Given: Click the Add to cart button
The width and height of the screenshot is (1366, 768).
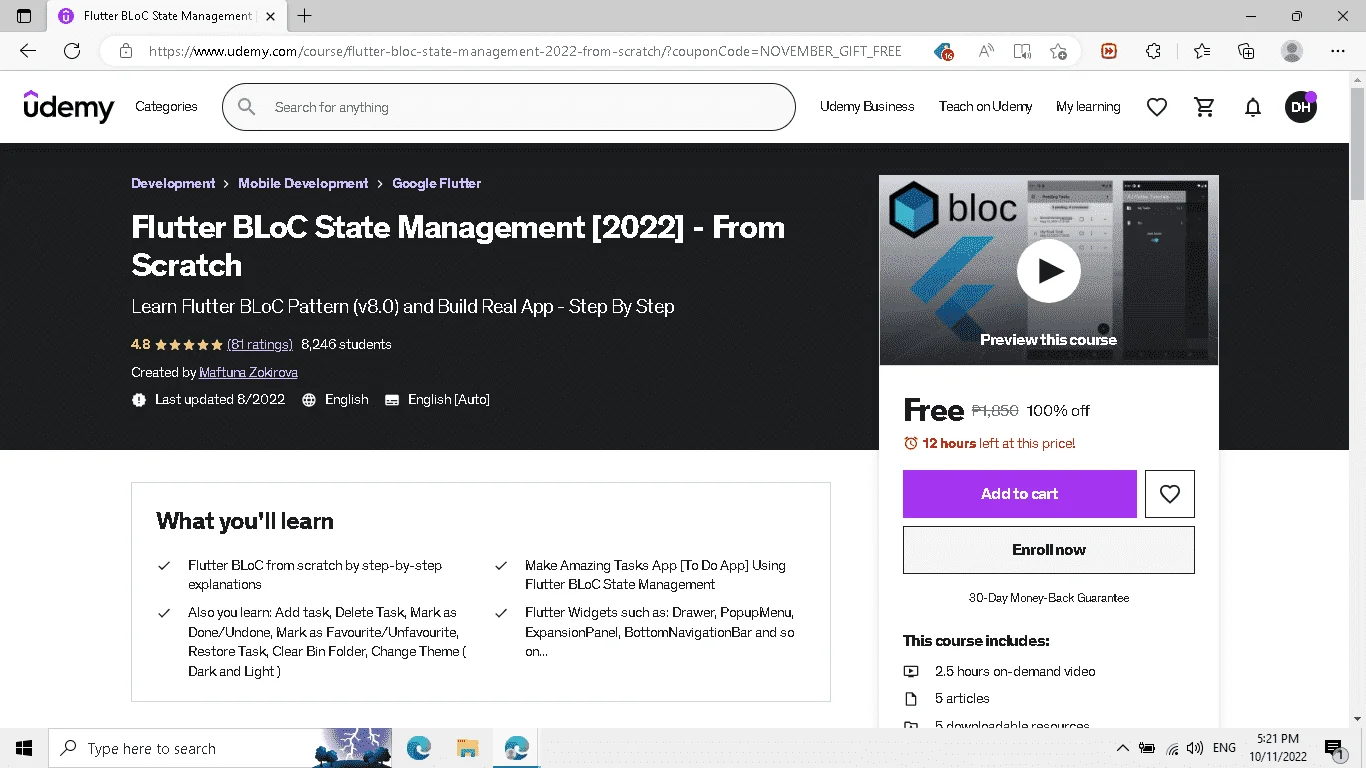Looking at the screenshot, I should pyautogui.click(x=1020, y=494).
